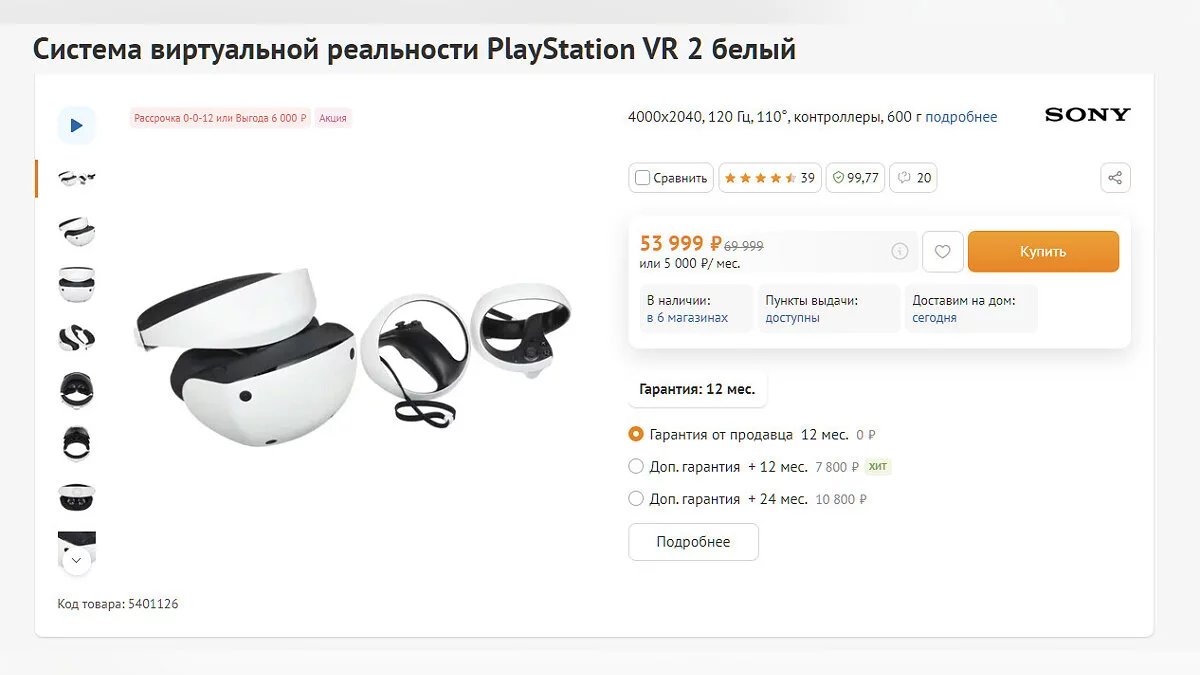1200x675 pixels.
Task: Add product to favorites with heart icon
Action: coord(942,252)
